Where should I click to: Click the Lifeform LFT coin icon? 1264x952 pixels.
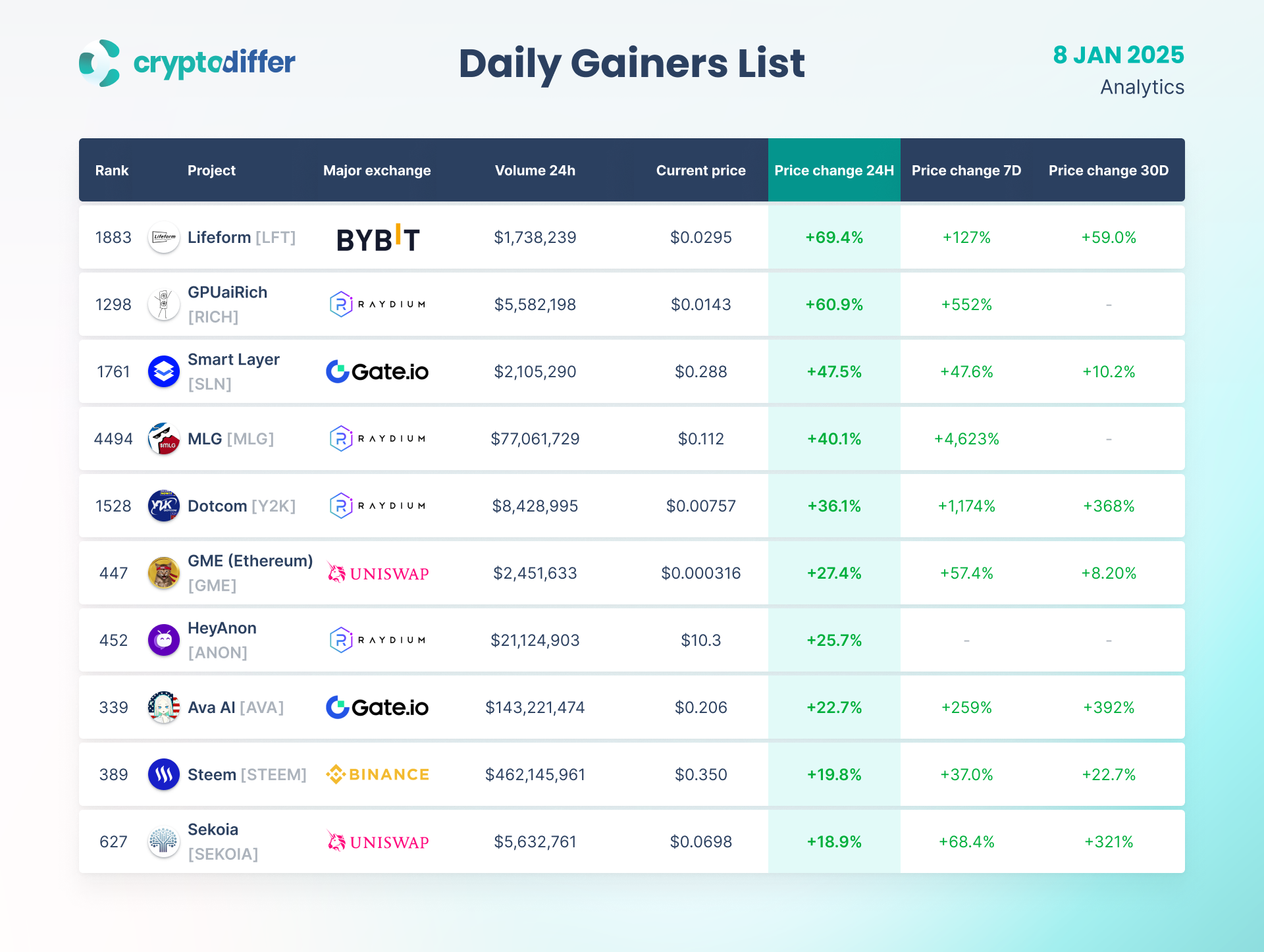click(164, 237)
